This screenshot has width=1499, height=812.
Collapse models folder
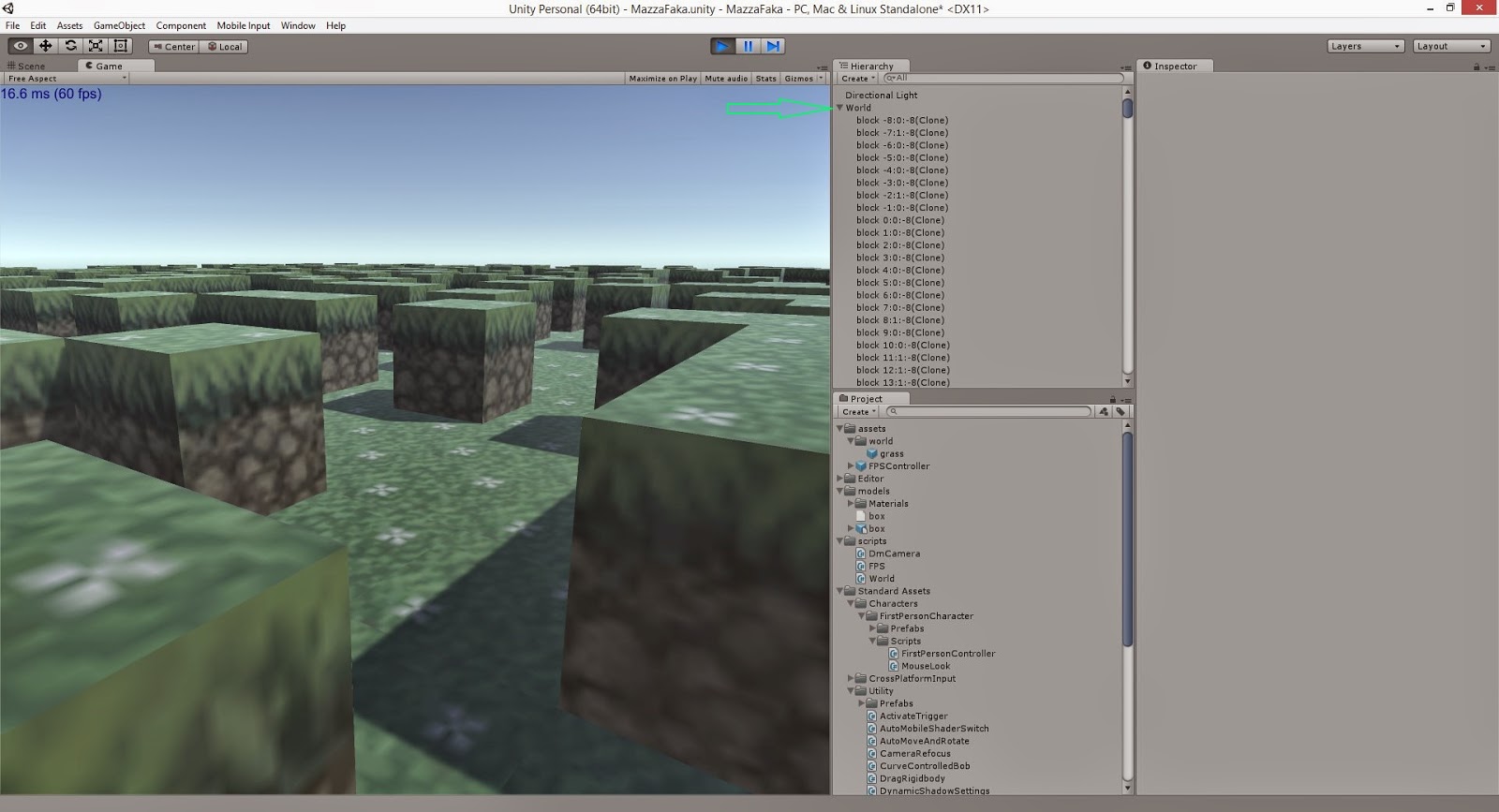pyautogui.click(x=840, y=491)
